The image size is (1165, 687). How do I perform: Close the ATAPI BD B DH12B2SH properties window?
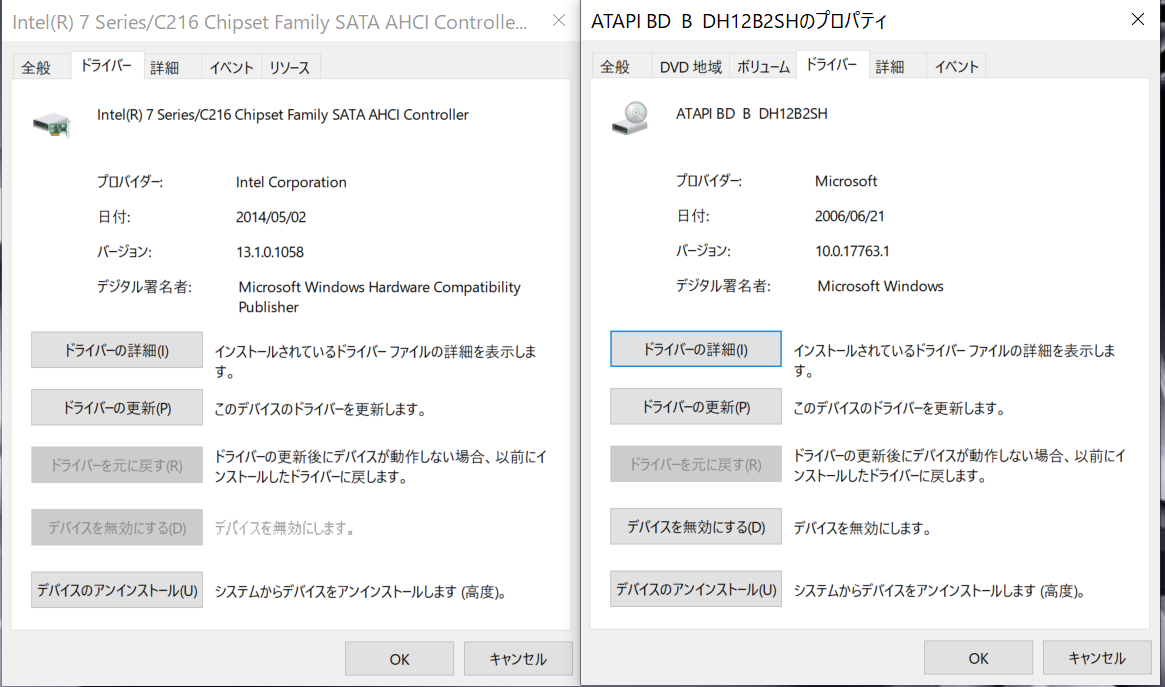[x=1138, y=19]
